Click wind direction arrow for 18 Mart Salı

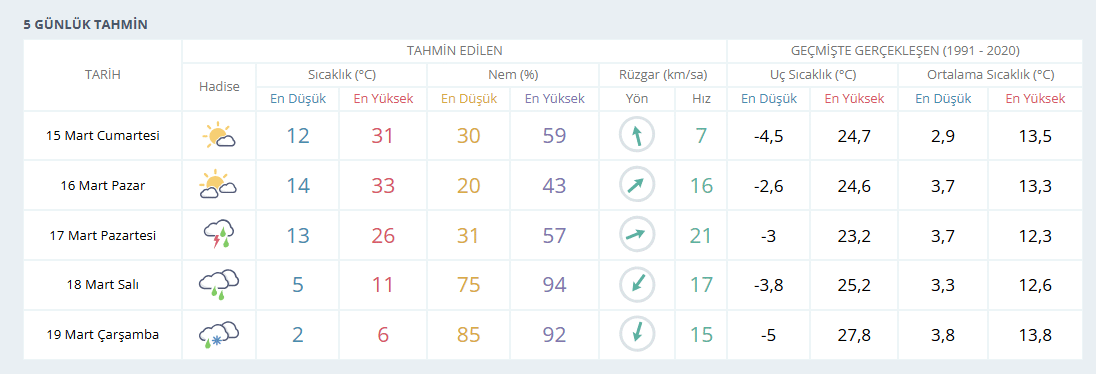pyautogui.click(x=637, y=285)
